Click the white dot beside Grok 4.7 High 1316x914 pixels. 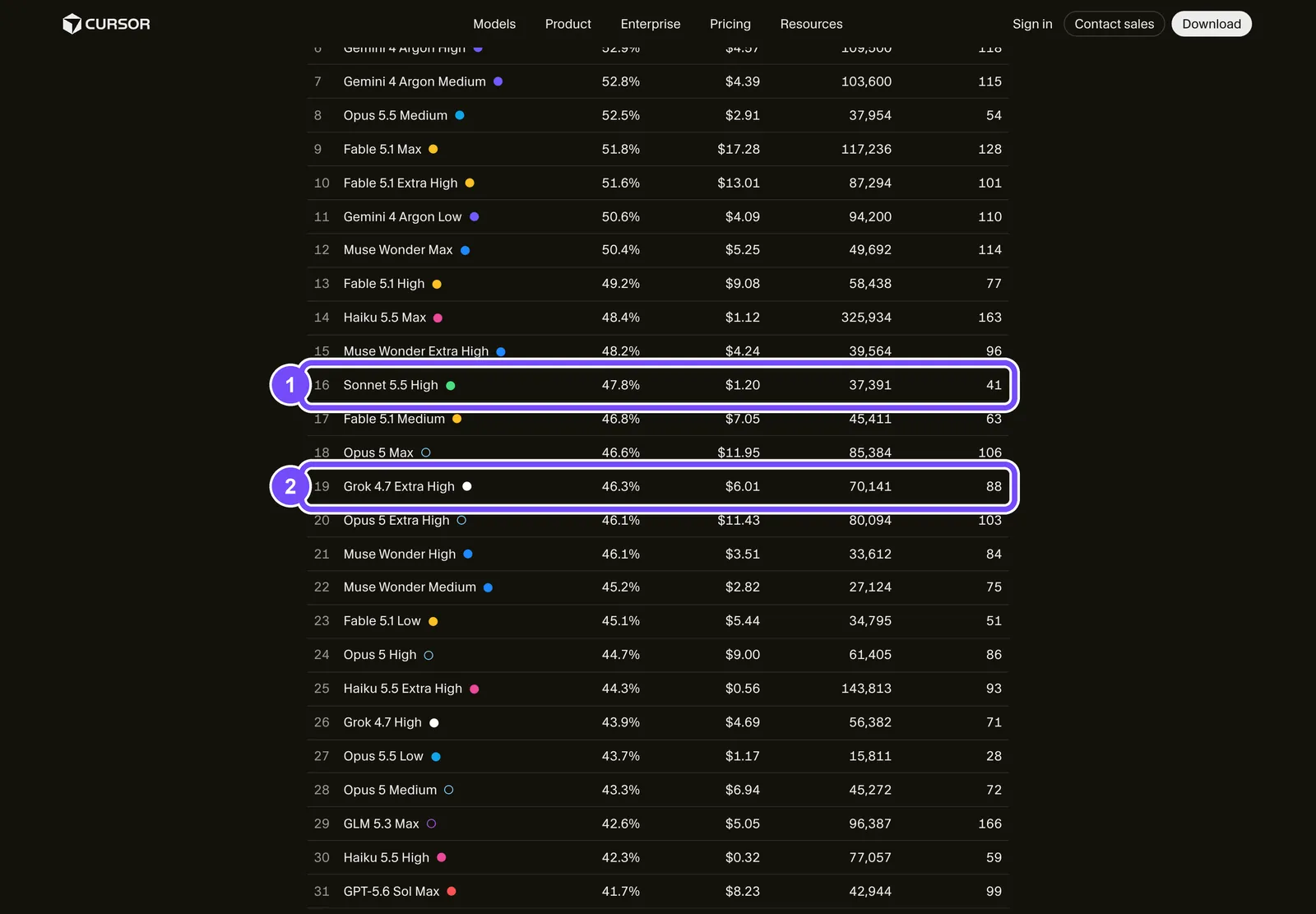point(434,722)
